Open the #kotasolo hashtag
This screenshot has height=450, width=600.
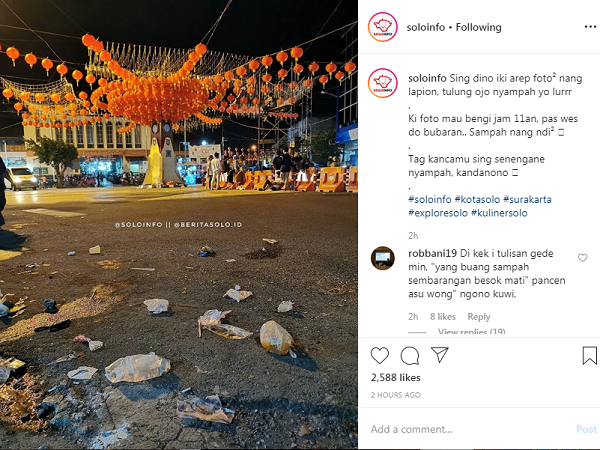[x=477, y=199]
